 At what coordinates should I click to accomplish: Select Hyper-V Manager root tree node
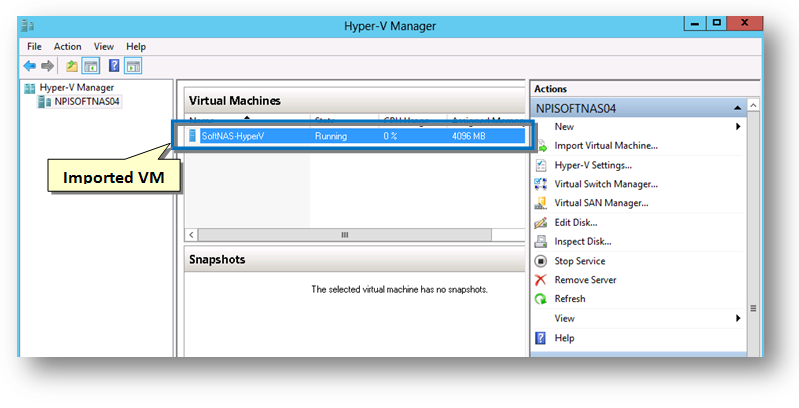[x=76, y=88]
